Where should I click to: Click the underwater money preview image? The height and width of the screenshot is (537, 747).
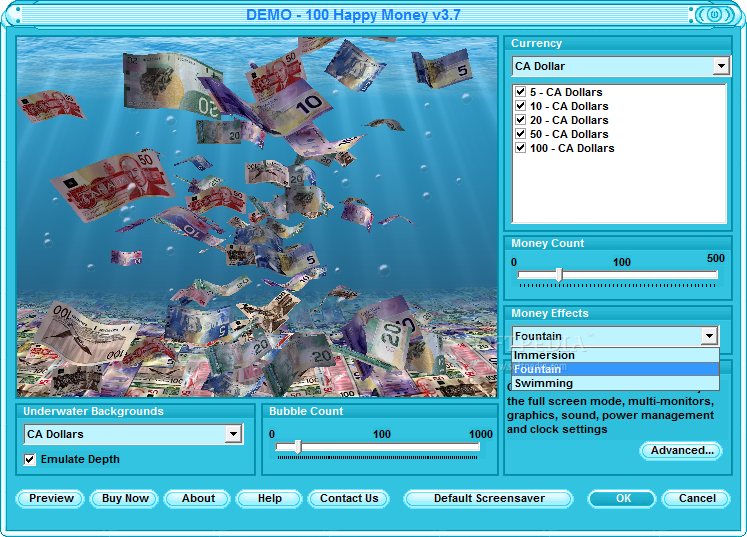[257, 217]
